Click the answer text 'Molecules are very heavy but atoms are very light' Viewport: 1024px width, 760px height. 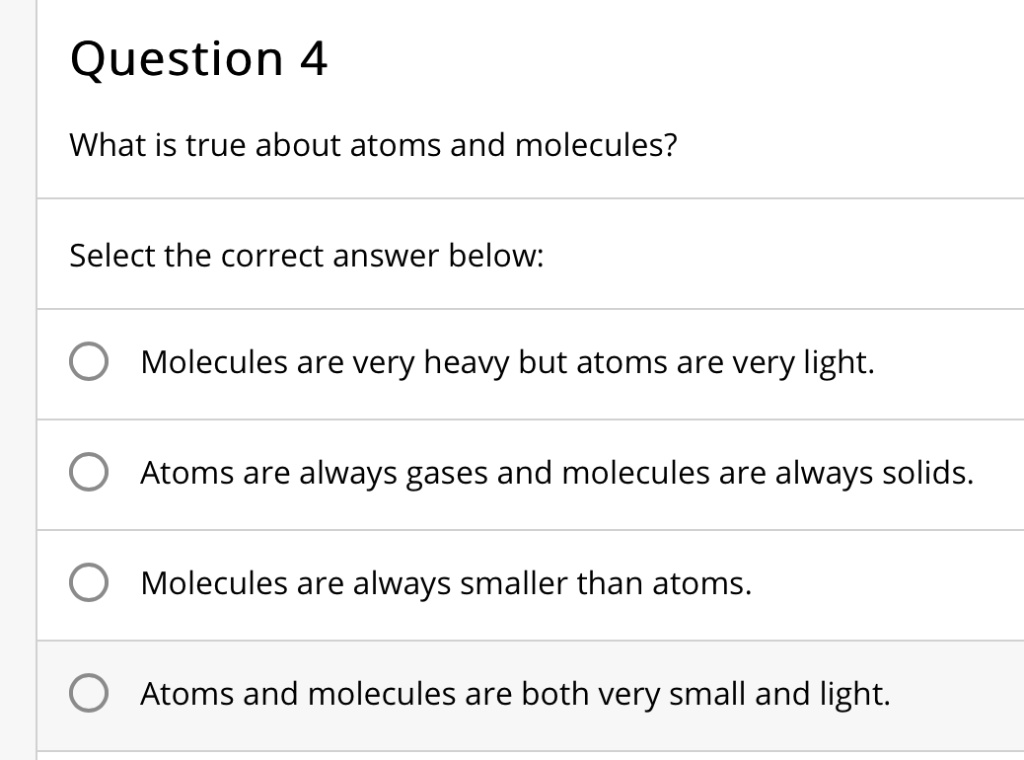coord(506,363)
